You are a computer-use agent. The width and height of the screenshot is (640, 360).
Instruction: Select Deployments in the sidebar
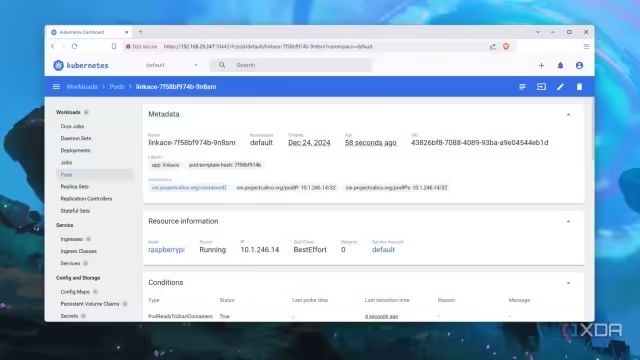(x=76, y=150)
